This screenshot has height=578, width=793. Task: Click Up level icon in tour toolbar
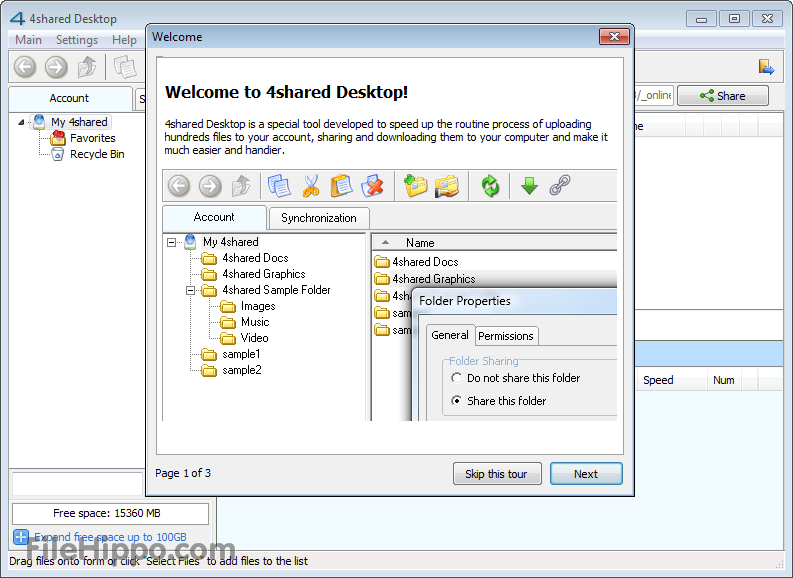pos(241,186)
